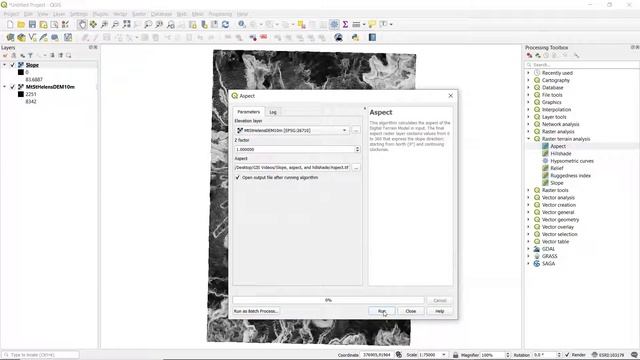Viewport: 640px width, 360px height.
Task: Click the Close button in Aspect dialog
Action: (x=411, y=311)
